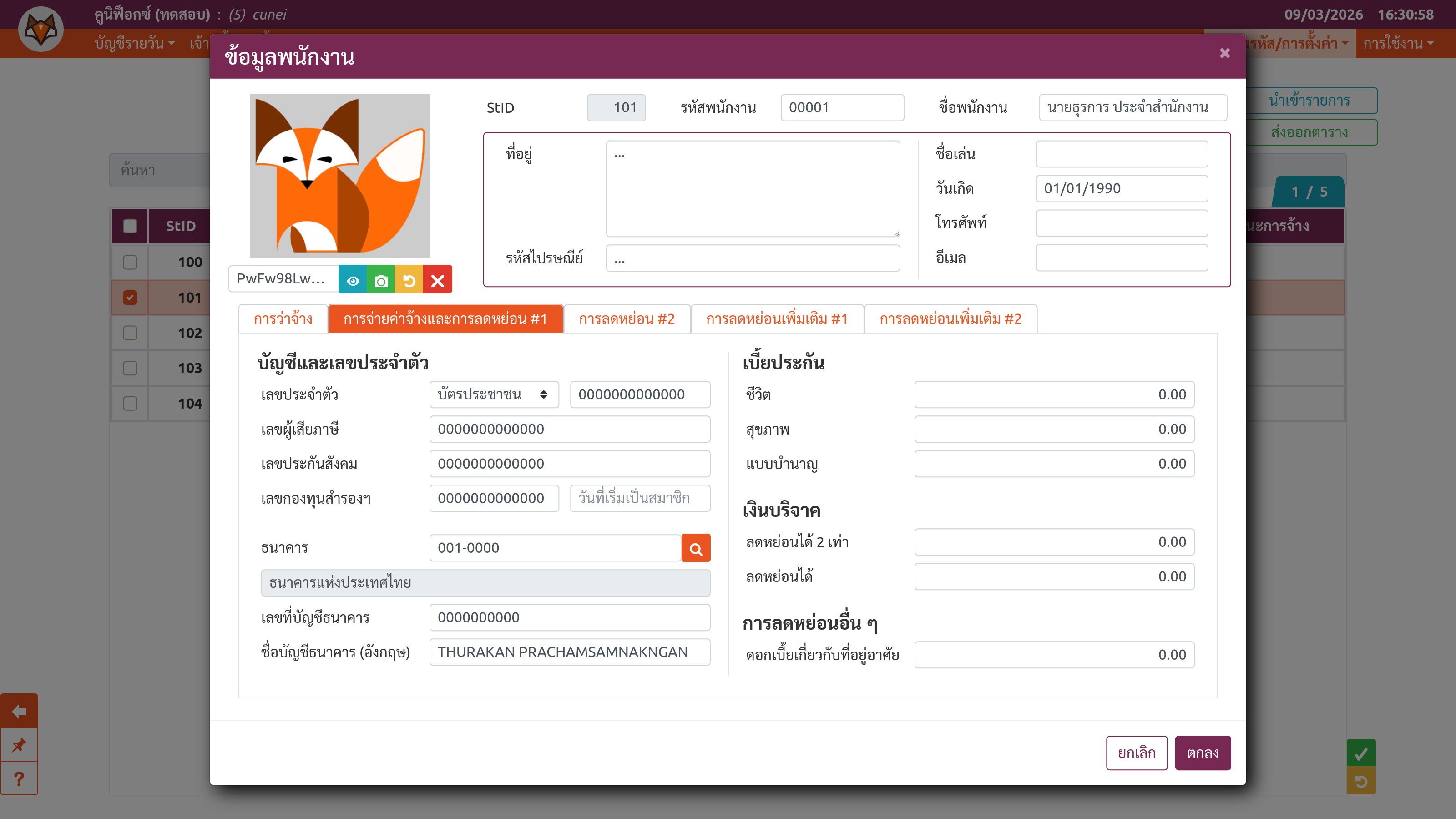Check the checkbox for row 103

coord(130,368)
